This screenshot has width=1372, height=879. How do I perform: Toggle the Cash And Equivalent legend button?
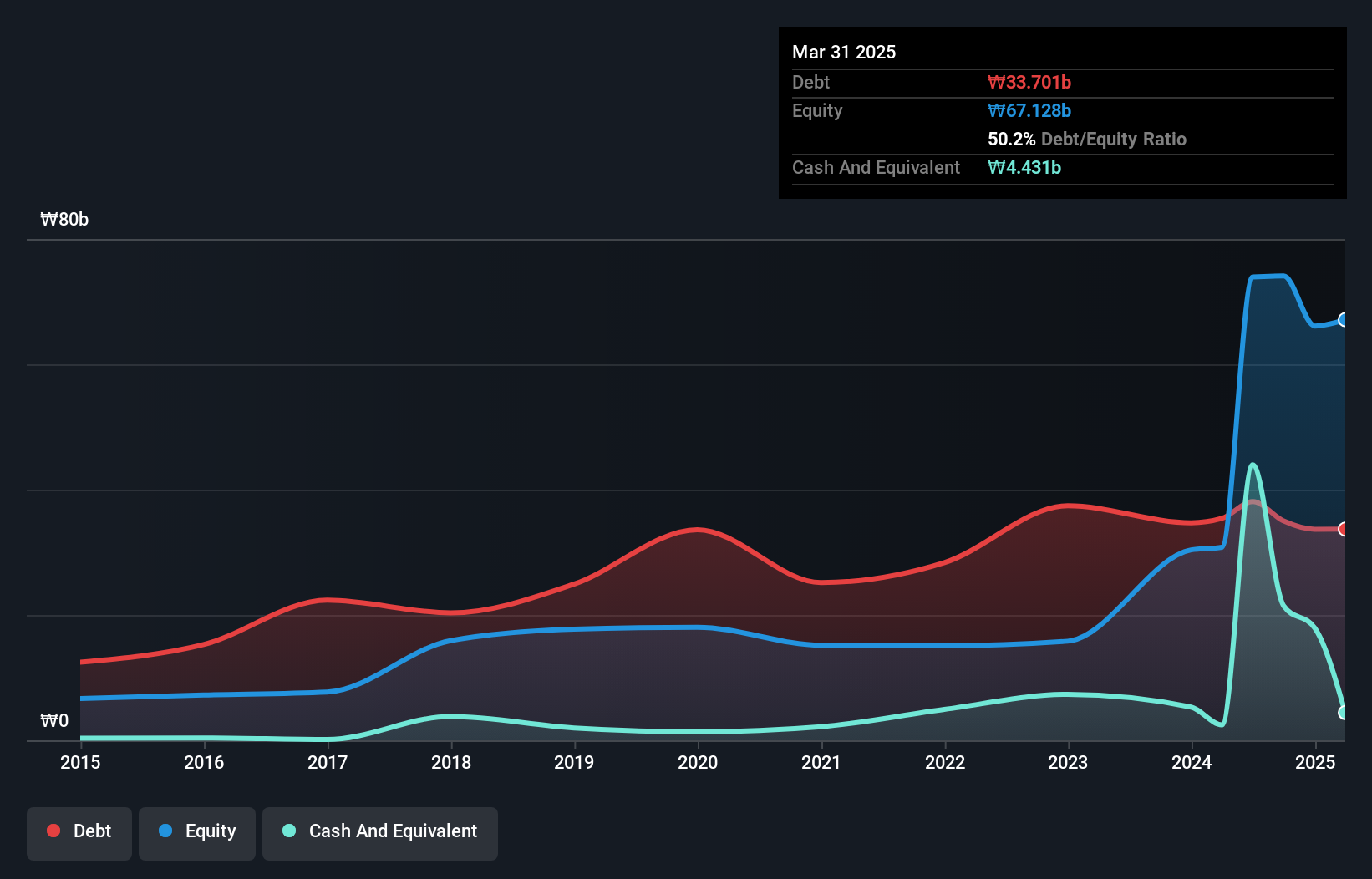pyautogui.click(x=380, y=833)
